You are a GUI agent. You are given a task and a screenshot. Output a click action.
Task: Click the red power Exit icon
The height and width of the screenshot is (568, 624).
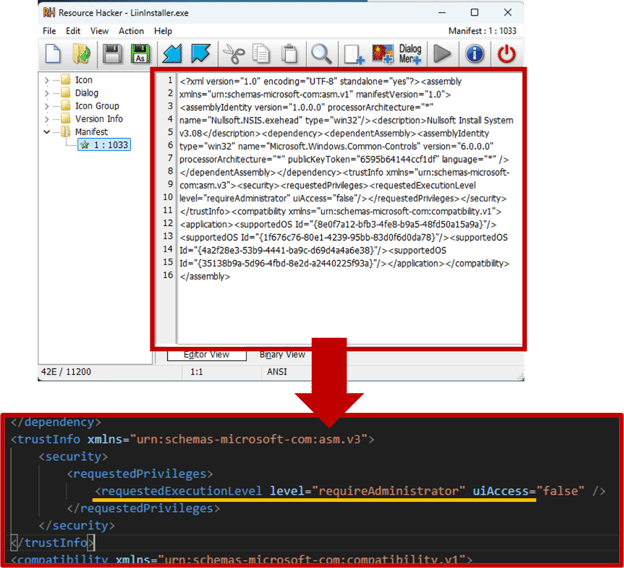(508, 54)
